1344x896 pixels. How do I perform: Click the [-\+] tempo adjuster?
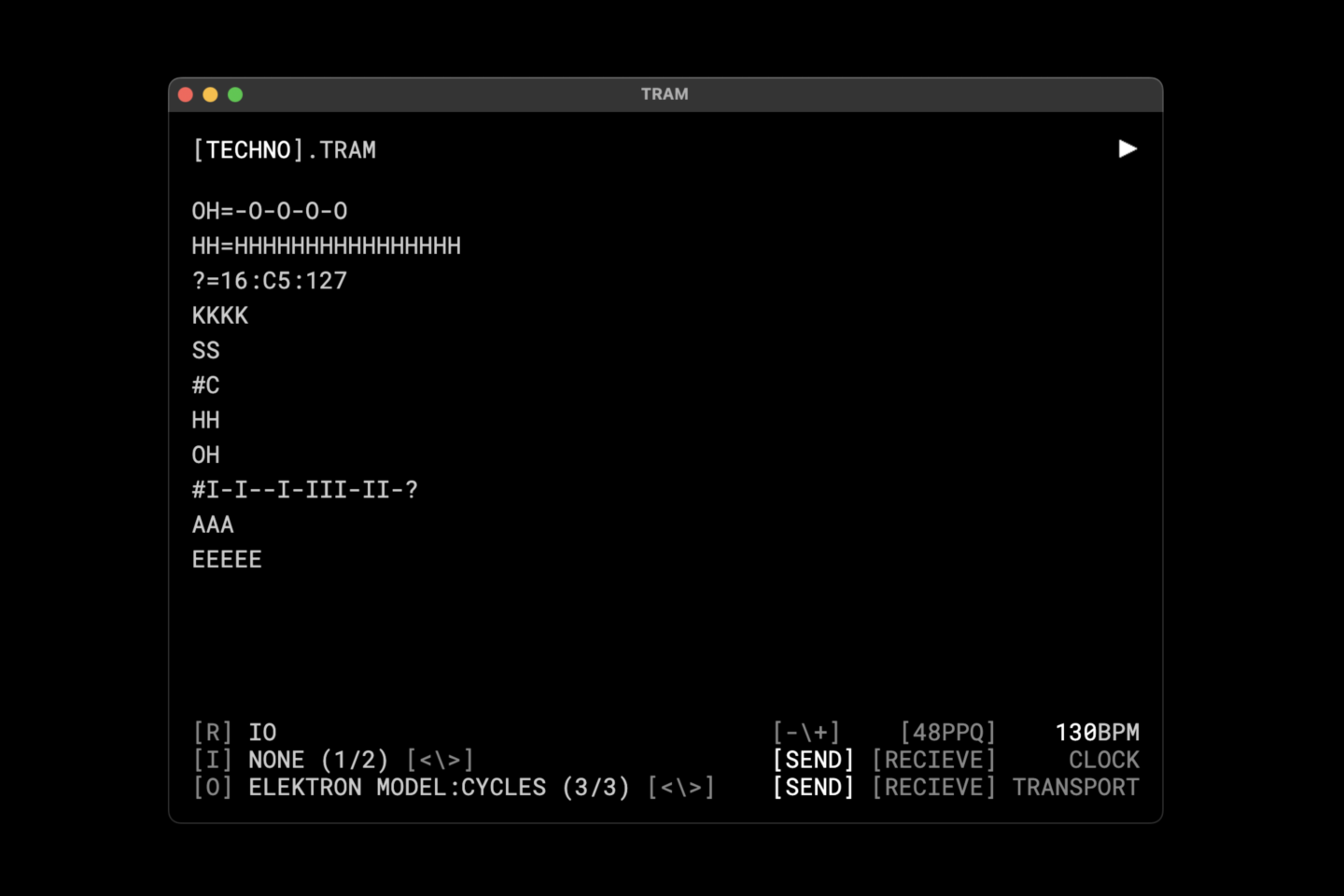[x=806, y=733]
